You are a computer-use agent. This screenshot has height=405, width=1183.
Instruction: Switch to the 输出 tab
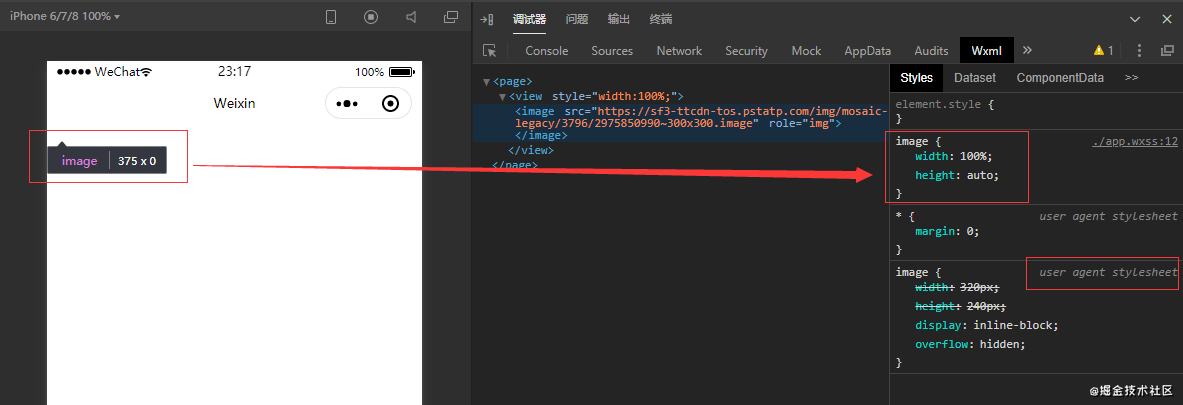pos(619,20)
